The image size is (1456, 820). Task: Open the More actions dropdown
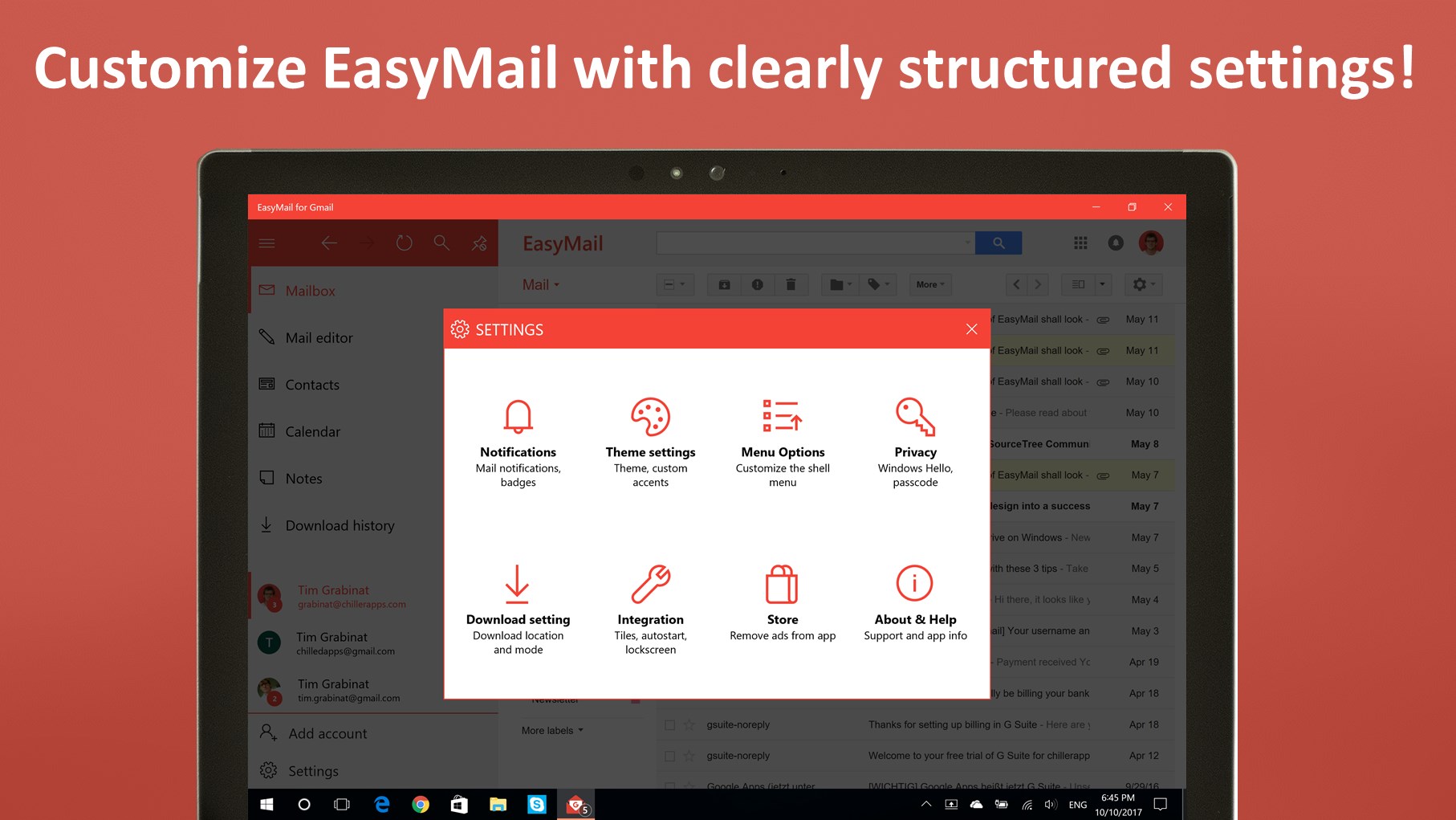(930, 284)
